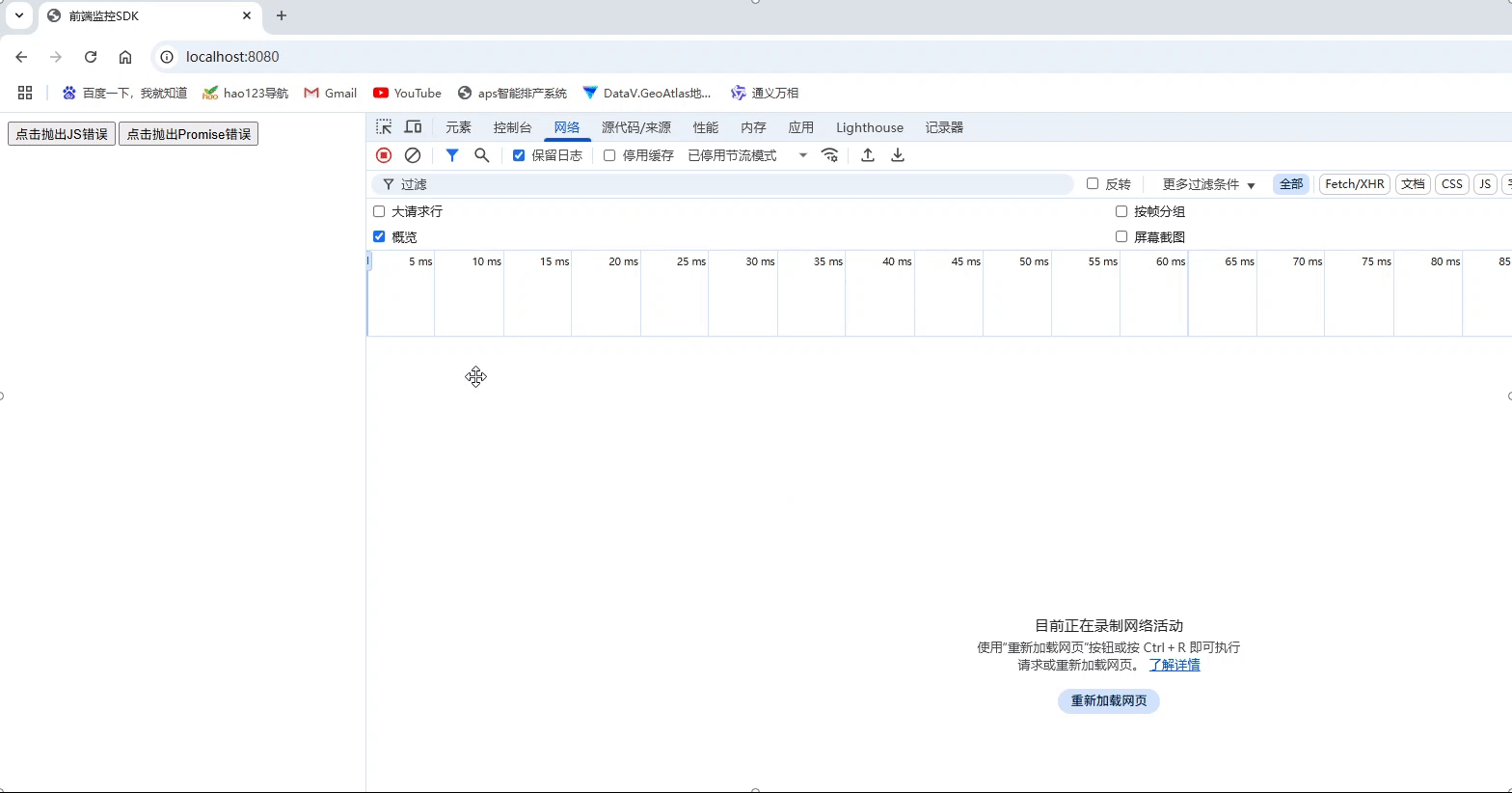1512x793 pixels.
Task: Open the hao123导航 bookmark
Action: pos(245,93)
